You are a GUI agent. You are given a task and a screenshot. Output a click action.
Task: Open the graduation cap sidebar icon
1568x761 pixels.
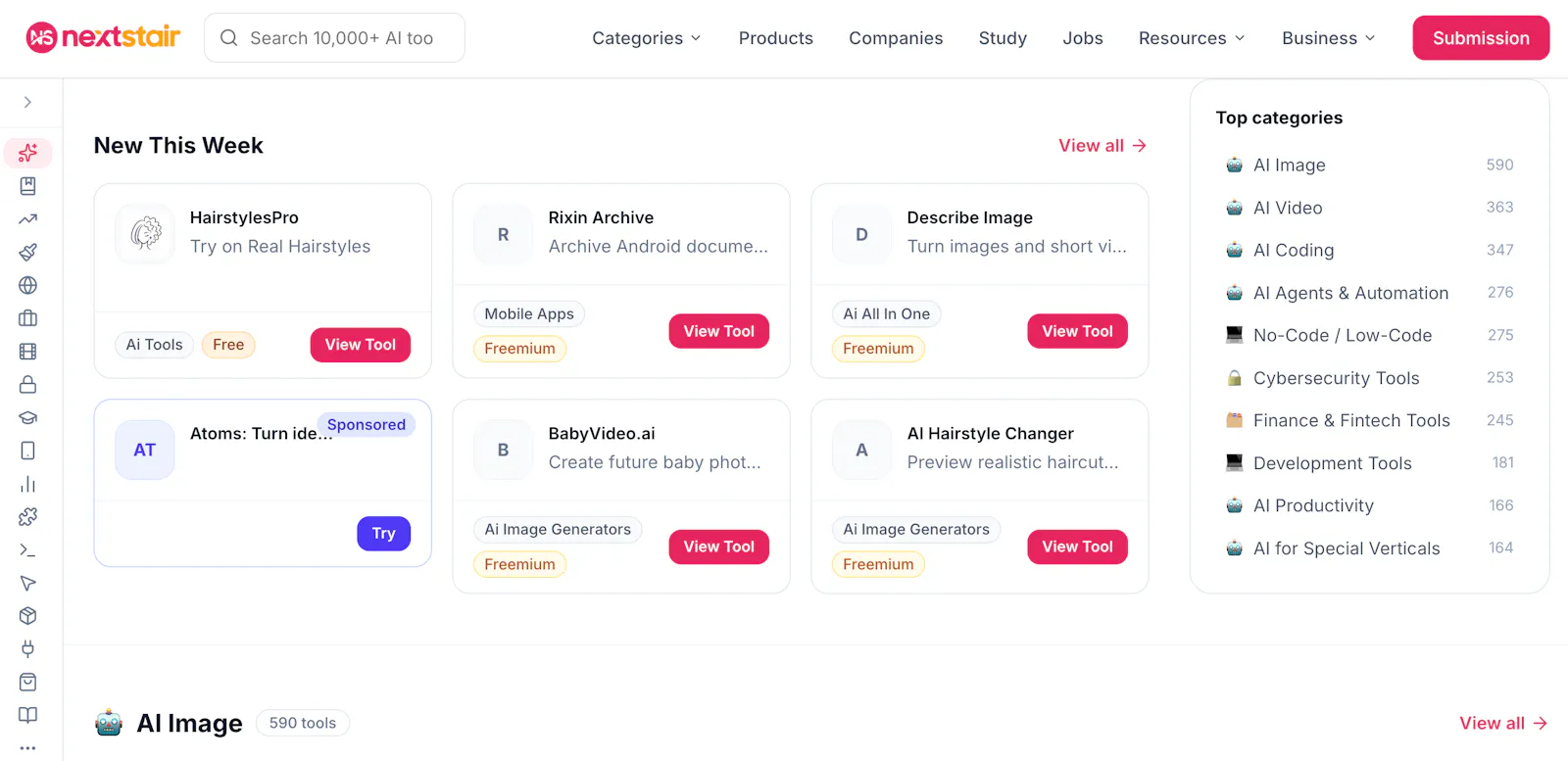coord(28,417)
